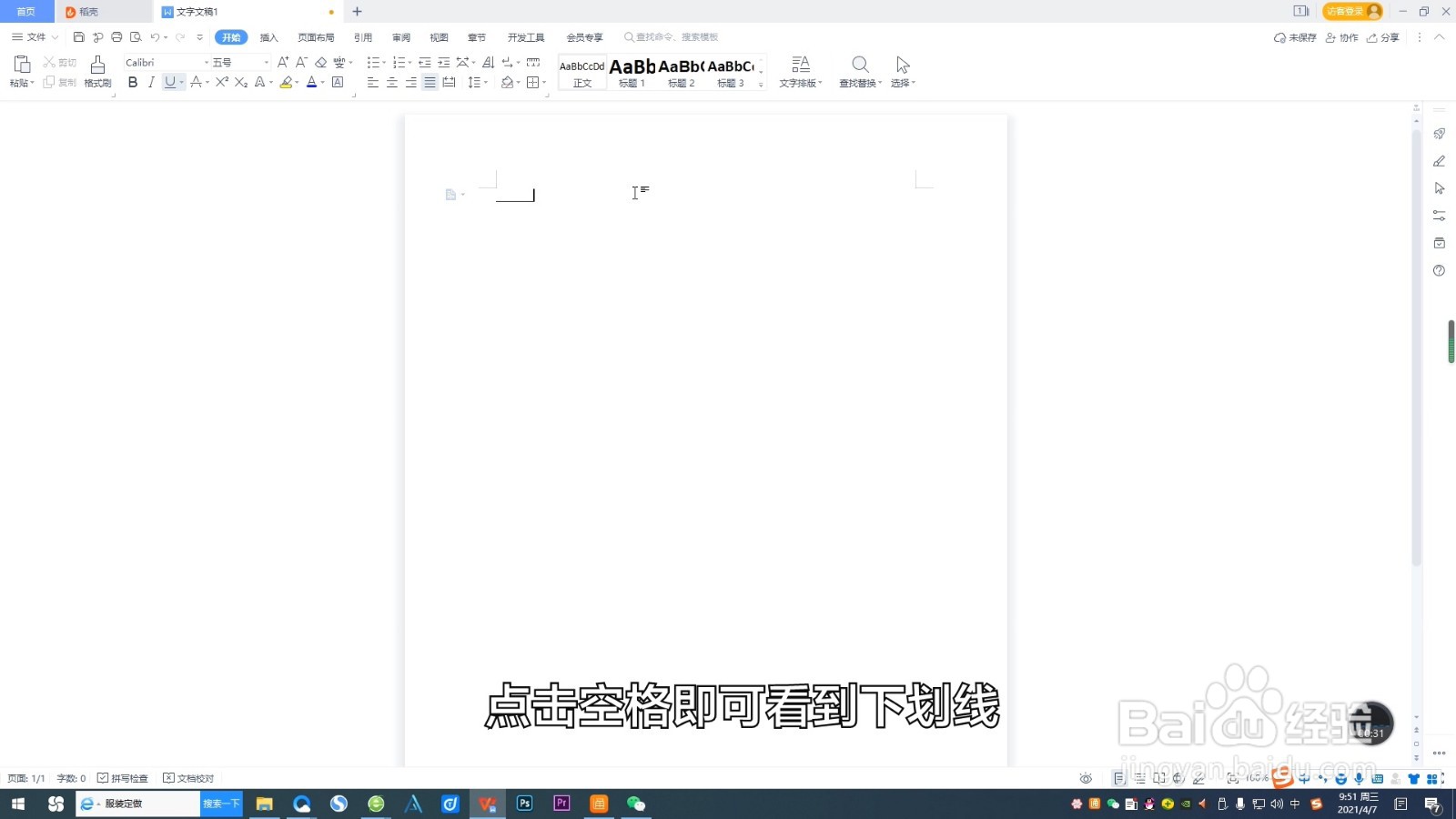Apply the Normal (正文) style
Image resolution: width=1456 pixels, height=819 pixels.
(x=582, y=72)
